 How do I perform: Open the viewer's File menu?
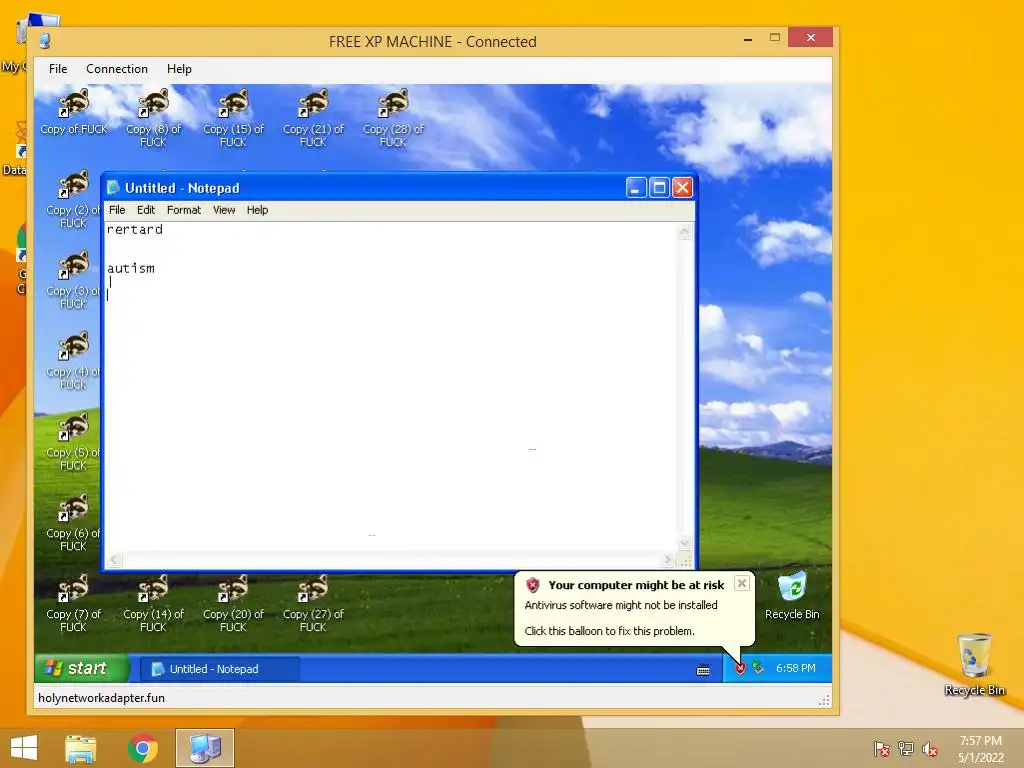(58, 69)
